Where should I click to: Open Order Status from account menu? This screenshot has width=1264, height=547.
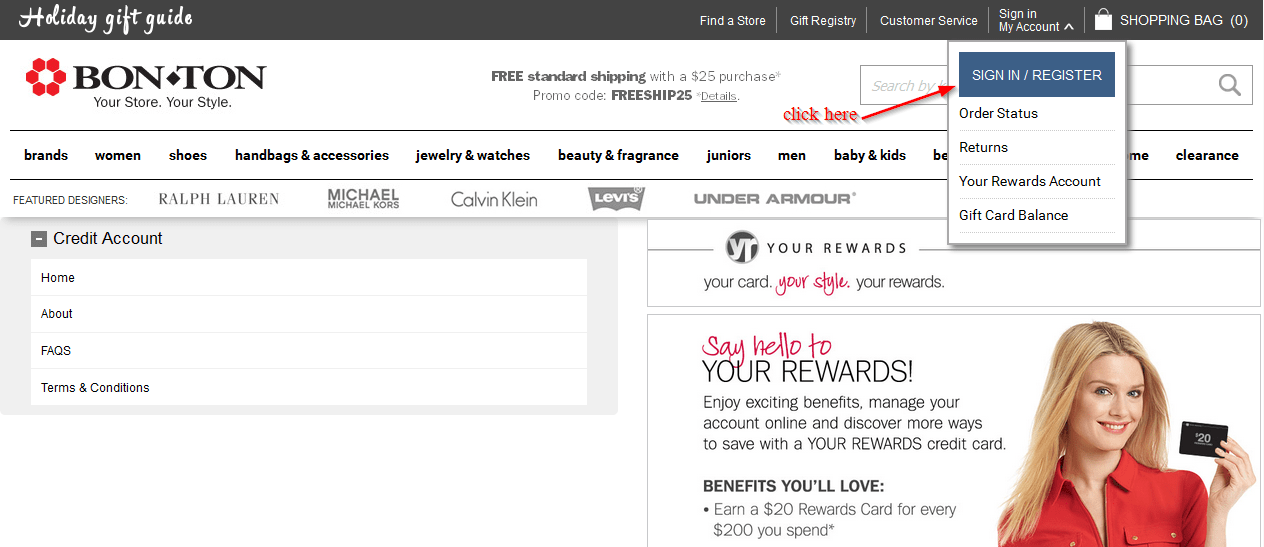[x=998, y=113]
